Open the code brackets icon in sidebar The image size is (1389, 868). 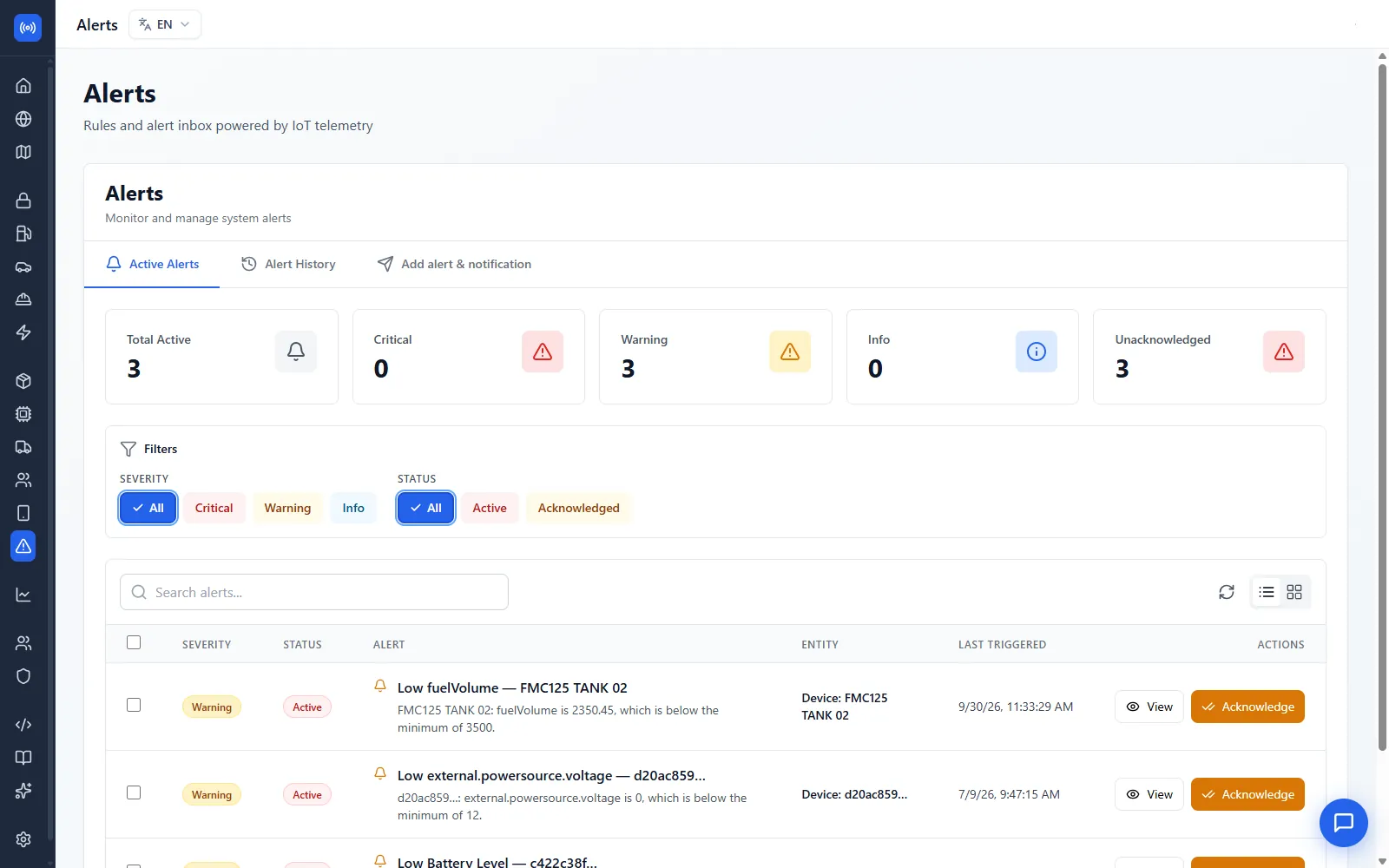(x=23, y=725)
